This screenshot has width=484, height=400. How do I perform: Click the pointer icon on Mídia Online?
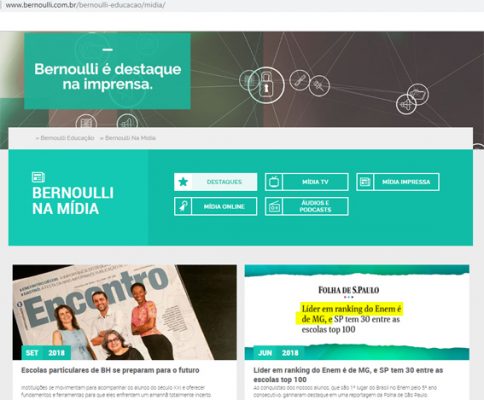click(183, 206)
